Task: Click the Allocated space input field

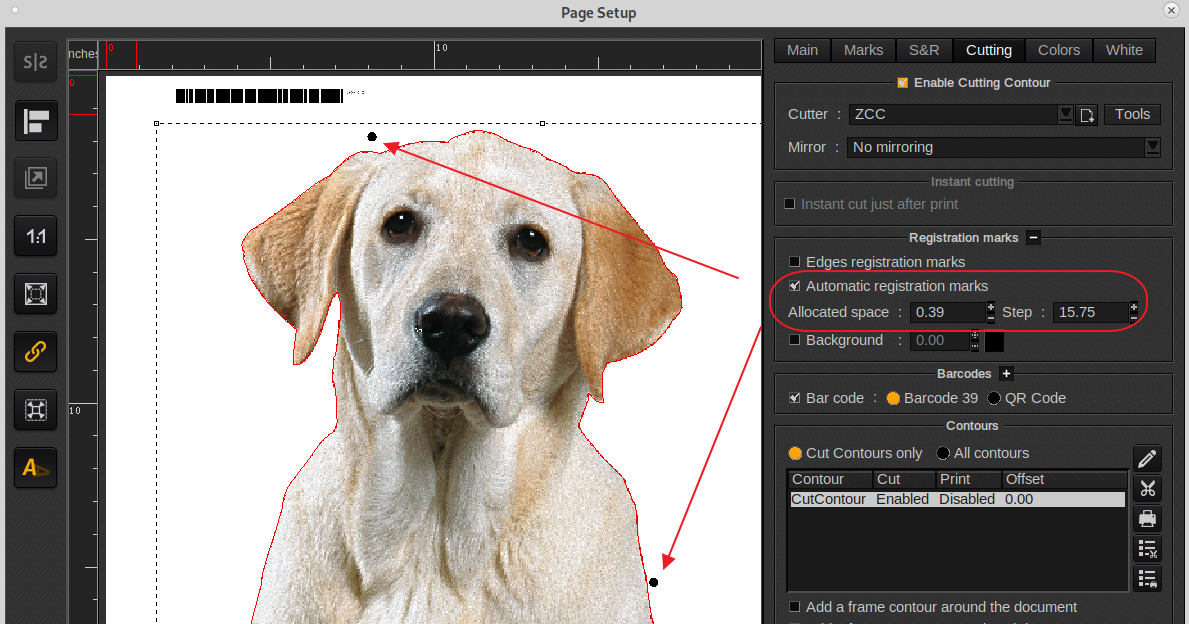Action: [x=947, y=312]
